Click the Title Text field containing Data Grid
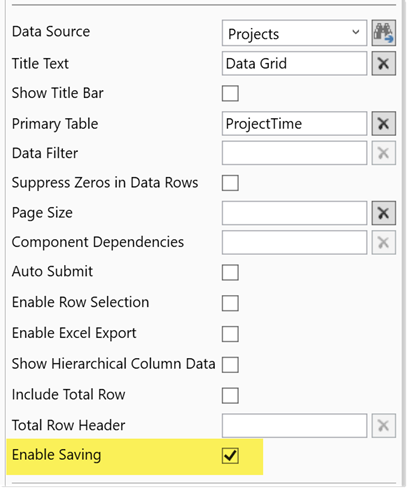Image resolution: width=408 pixels, height=489 pixels. point(294,63)
